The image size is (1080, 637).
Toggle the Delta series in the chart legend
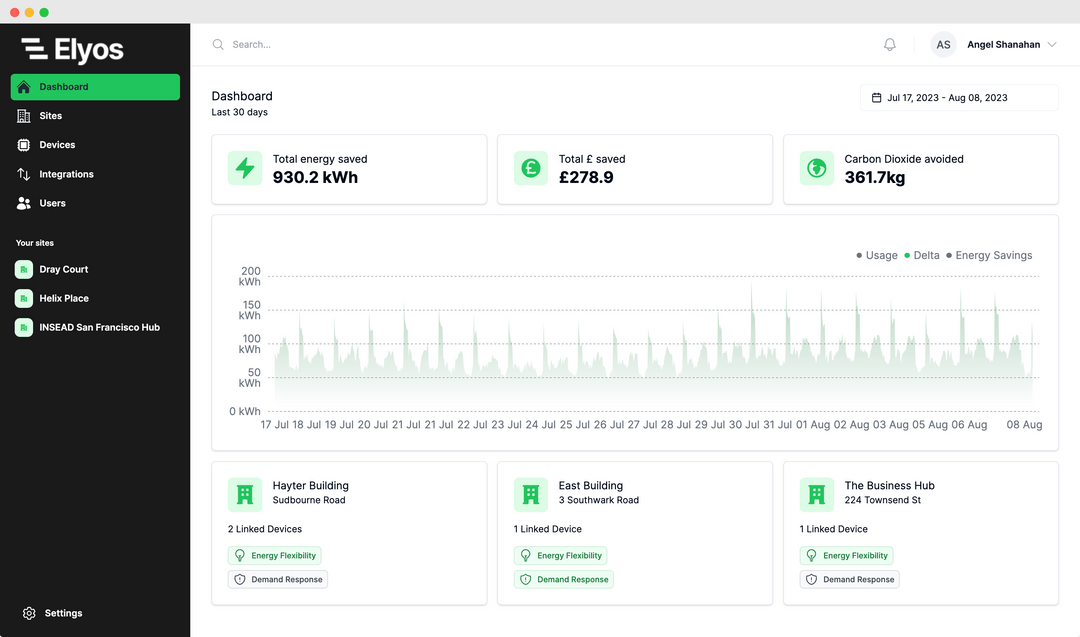[925, 255]
